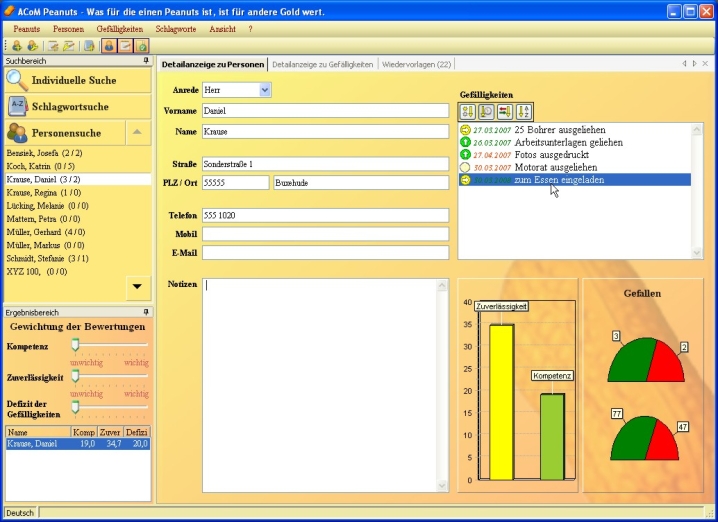Click the sort by date icon above Gefälligkeiten

pos(486,111)
